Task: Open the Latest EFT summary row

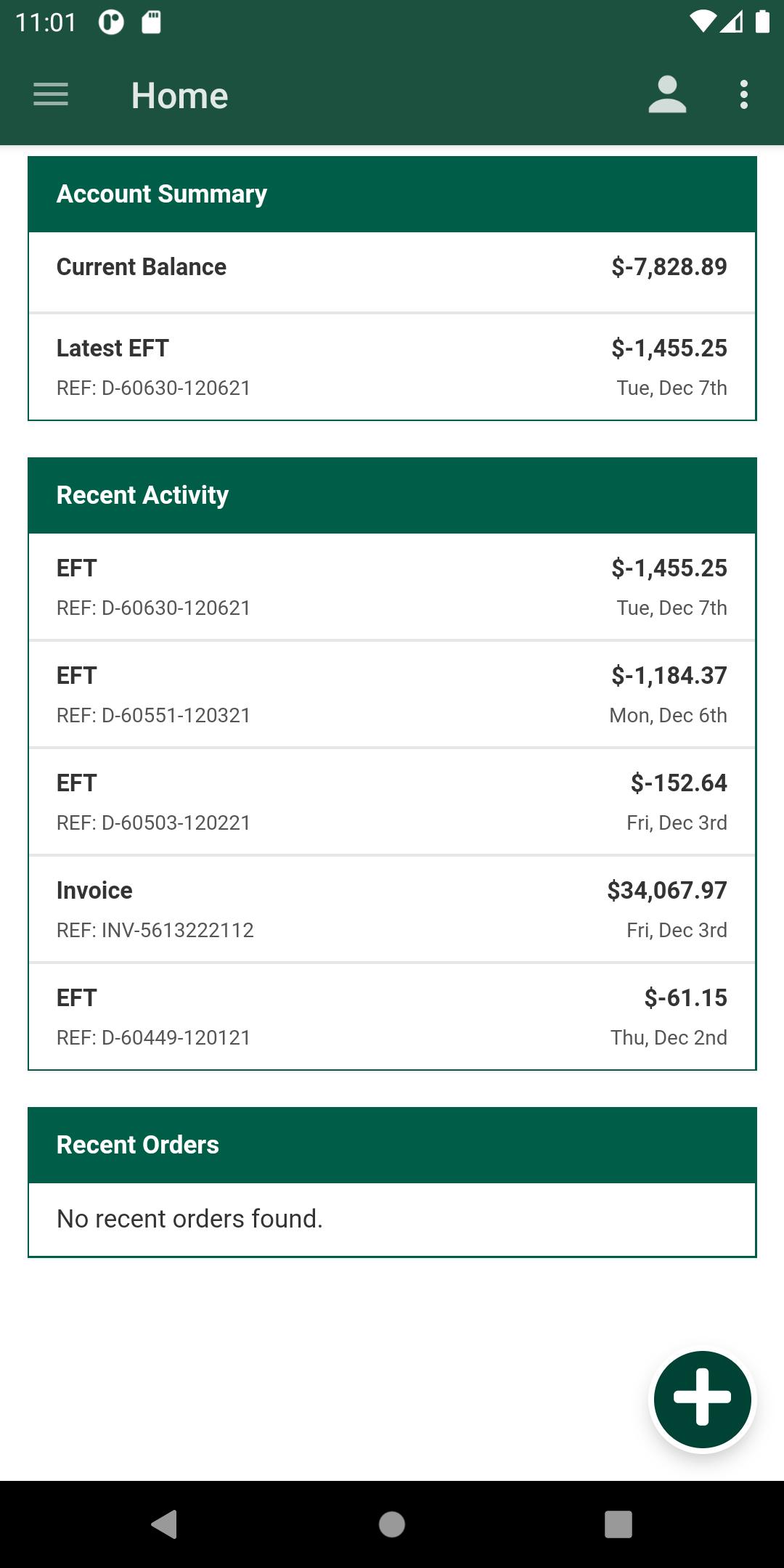Action: [x=392, y=367]
